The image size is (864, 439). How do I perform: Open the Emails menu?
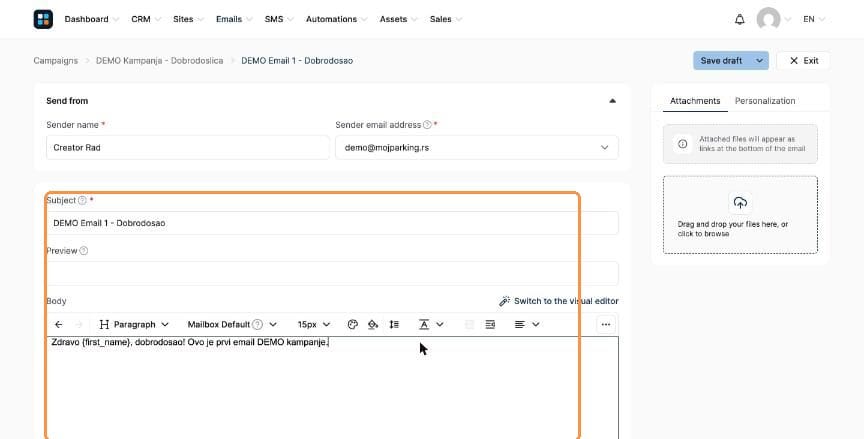pos(234,19)
